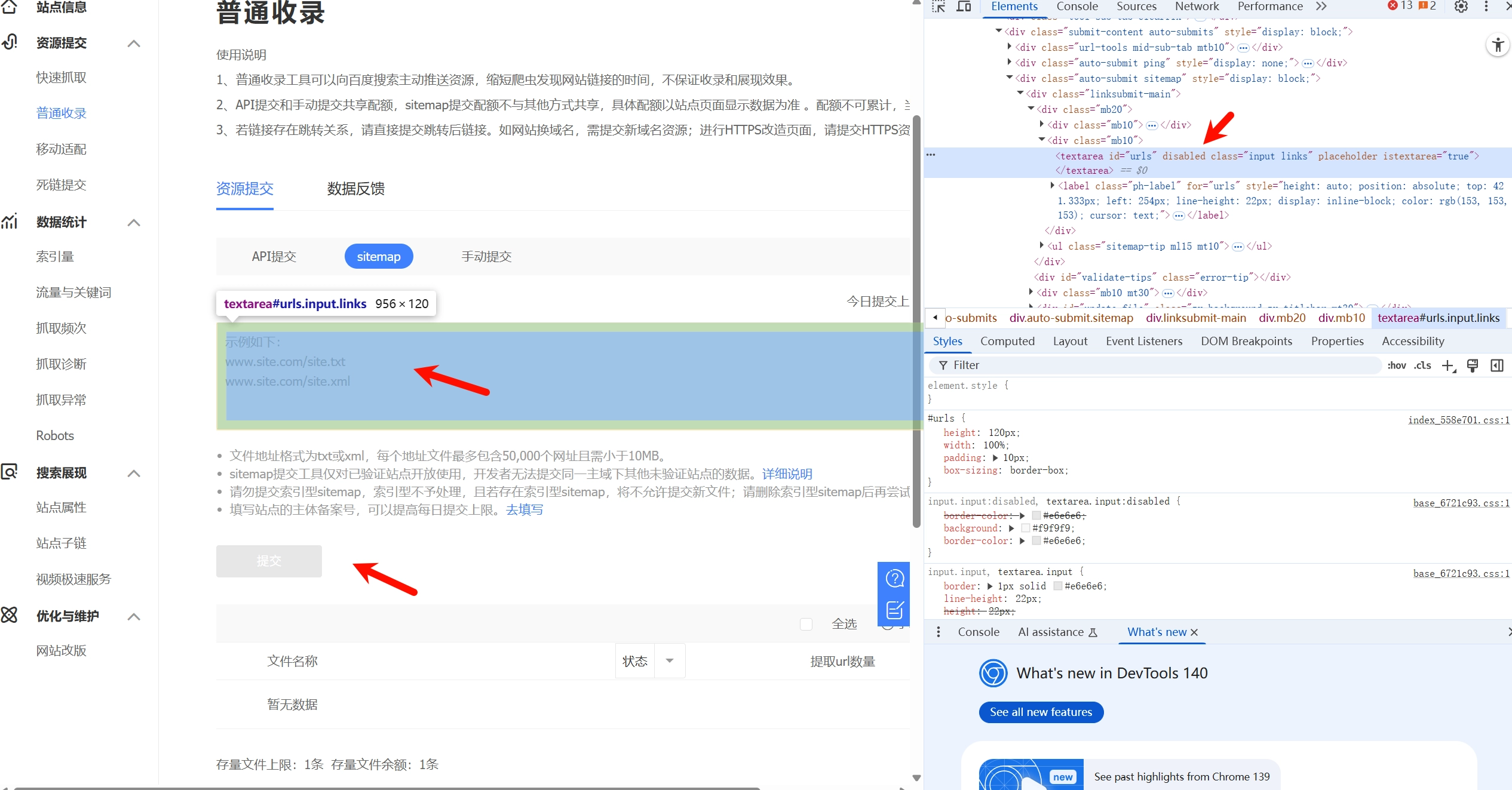Open the Computed styles tab
The width and height of the screenshot is (1512, 790).
[1007, 341]
